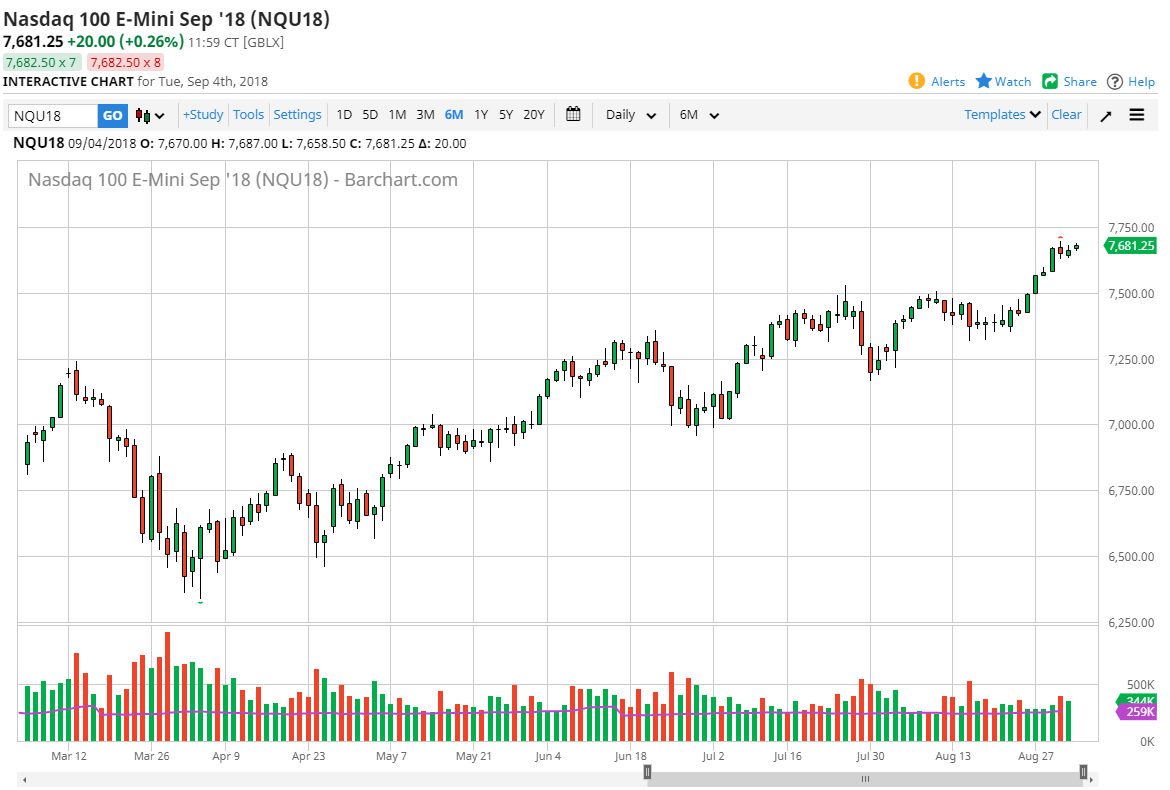Click the fullscreen arrow icon
1170x790 pixels.
1105,116
